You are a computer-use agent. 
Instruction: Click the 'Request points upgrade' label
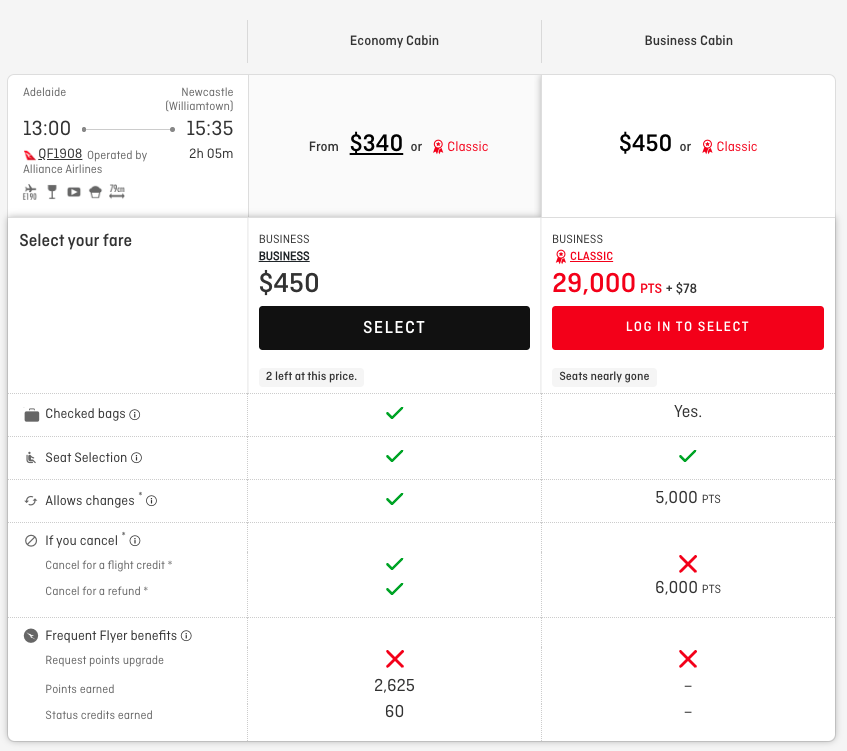click(104, 660)
